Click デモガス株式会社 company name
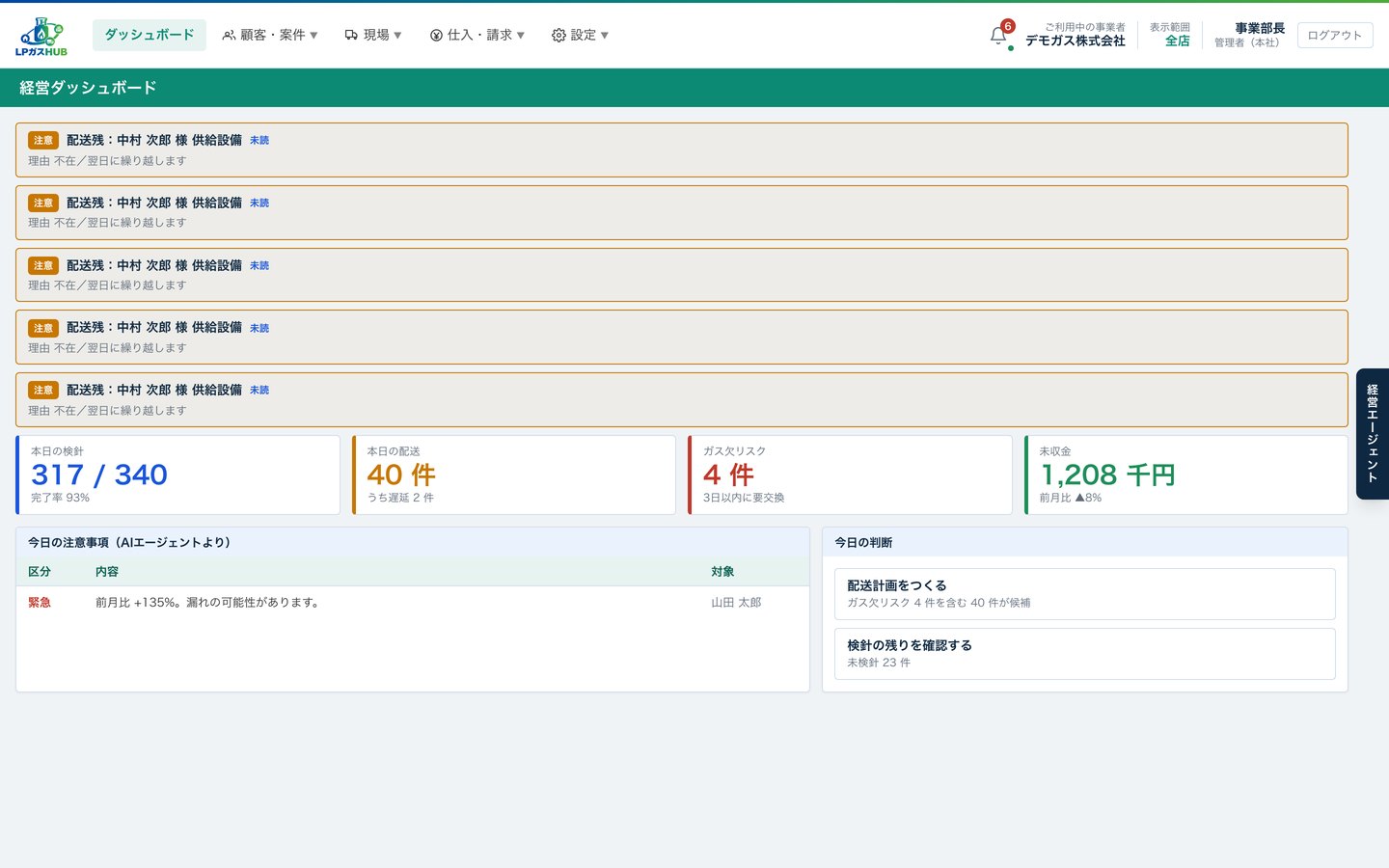The width and height of the screenshot is (1389, 868). [1075, 41]
